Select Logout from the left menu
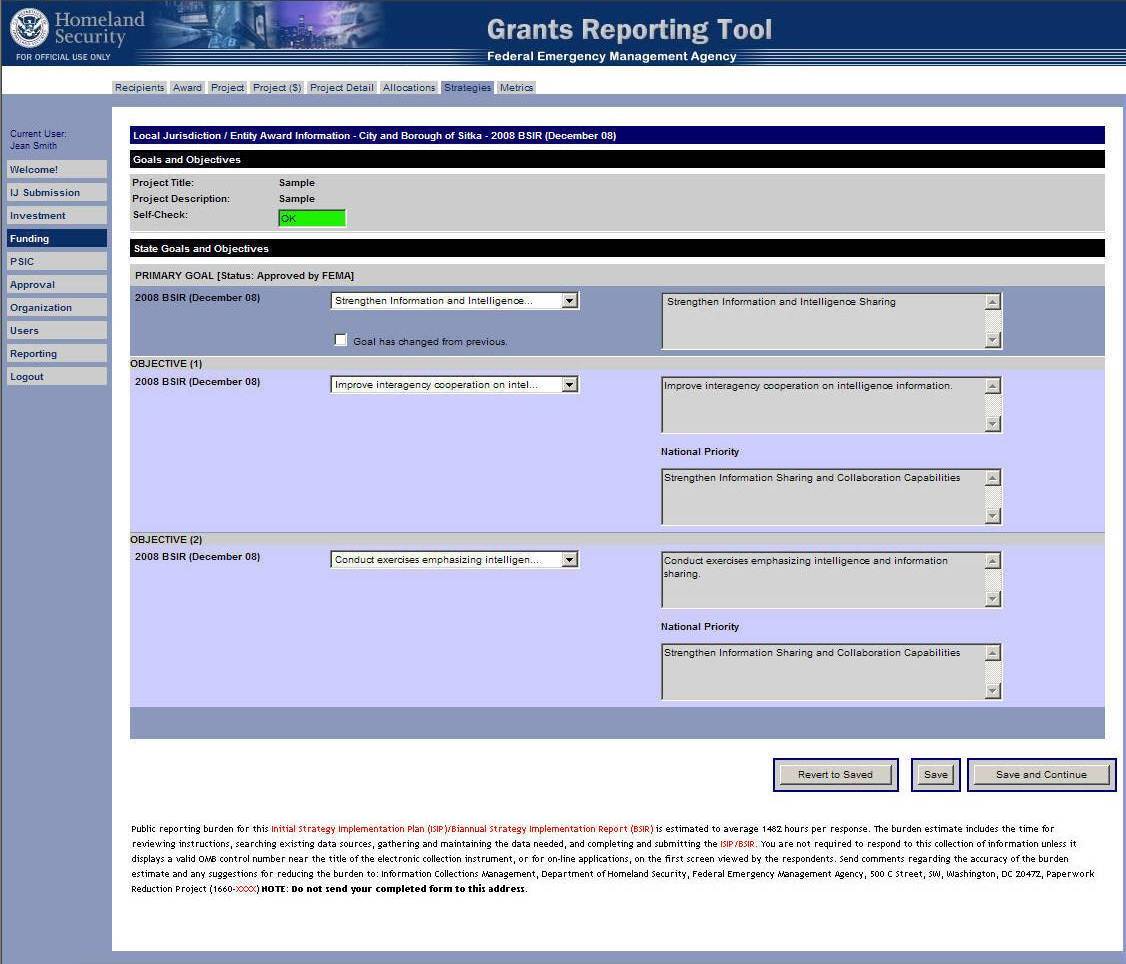Screen dimensions: 1126x964 (56, 377)
